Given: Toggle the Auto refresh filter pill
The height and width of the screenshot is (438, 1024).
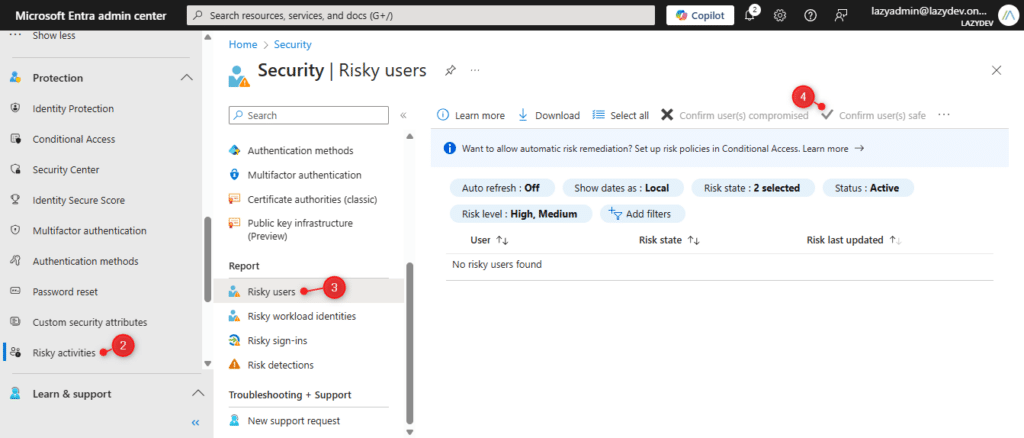Looking at the screenshot, I should 500,188.
